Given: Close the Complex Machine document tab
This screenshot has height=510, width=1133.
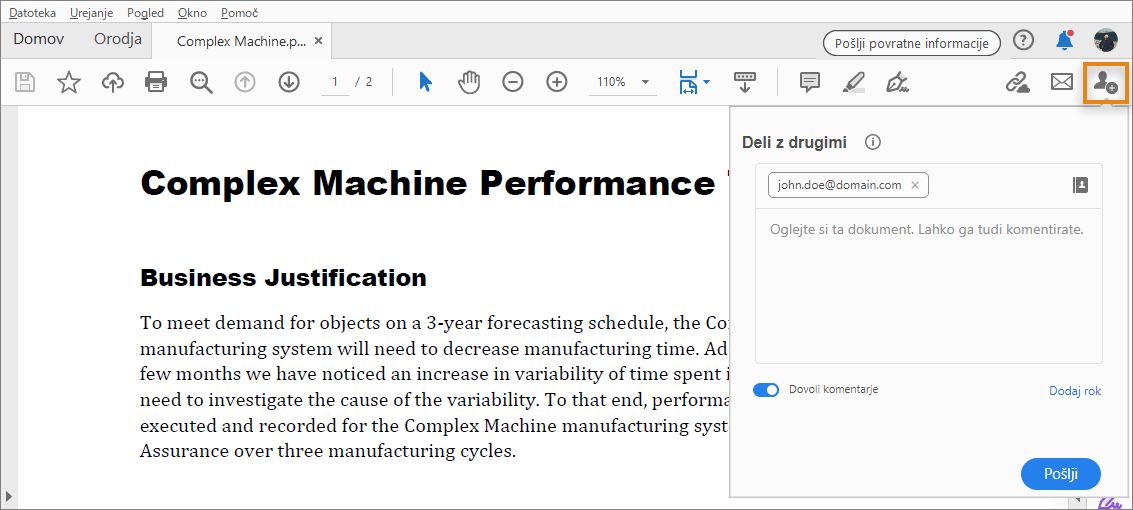Looking at the screenshot, I should pos(319,41).
